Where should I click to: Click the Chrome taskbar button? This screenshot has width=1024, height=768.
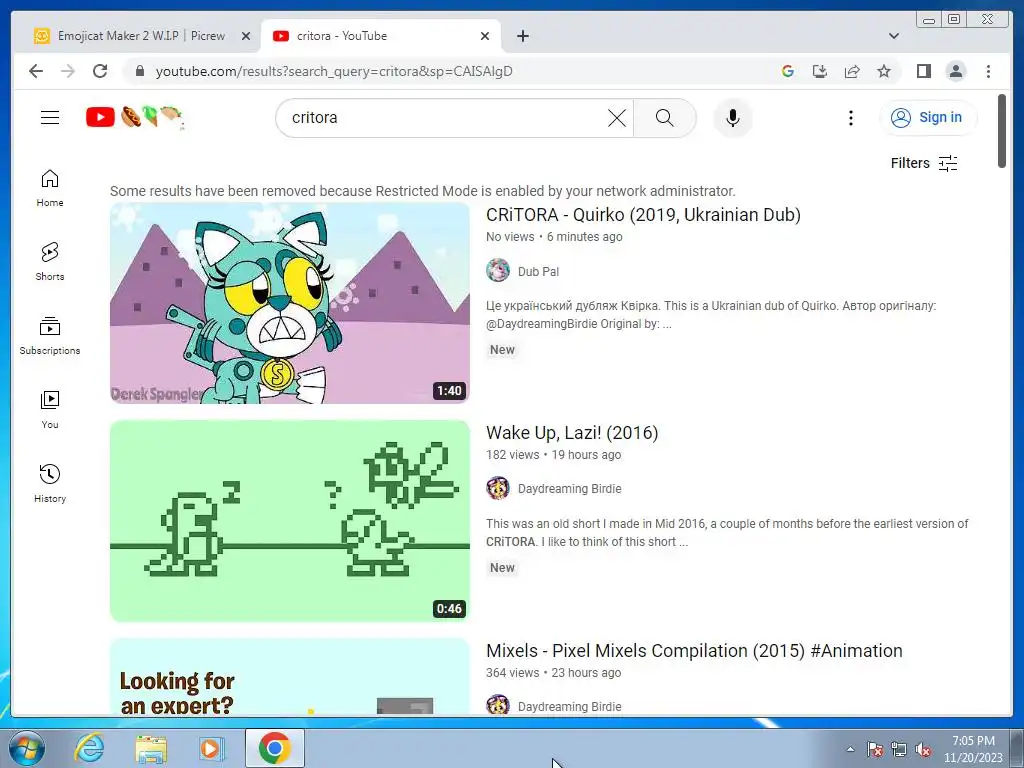click(x=275, y=748)
